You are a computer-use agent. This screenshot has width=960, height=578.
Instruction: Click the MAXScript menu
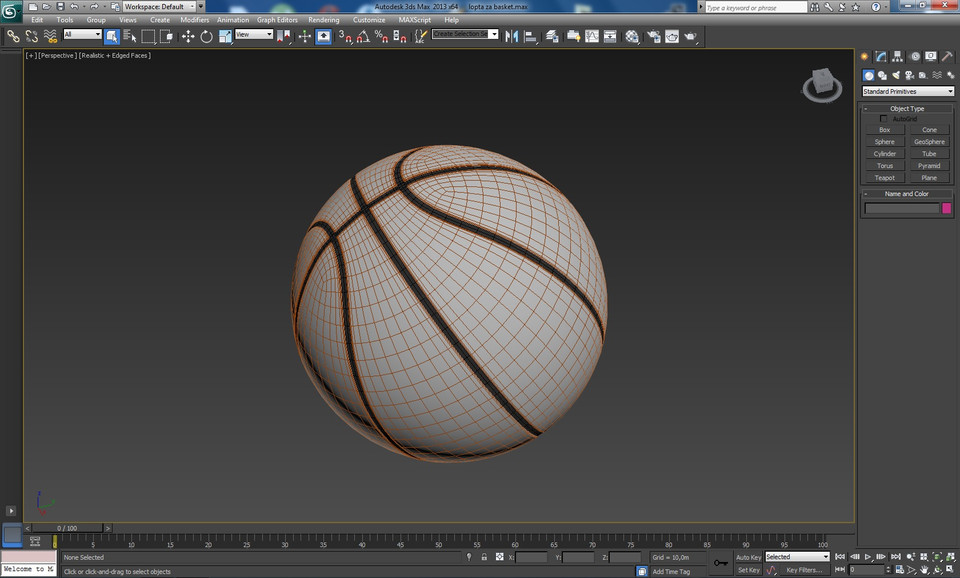pyautogui.click(x=414, y=19)
